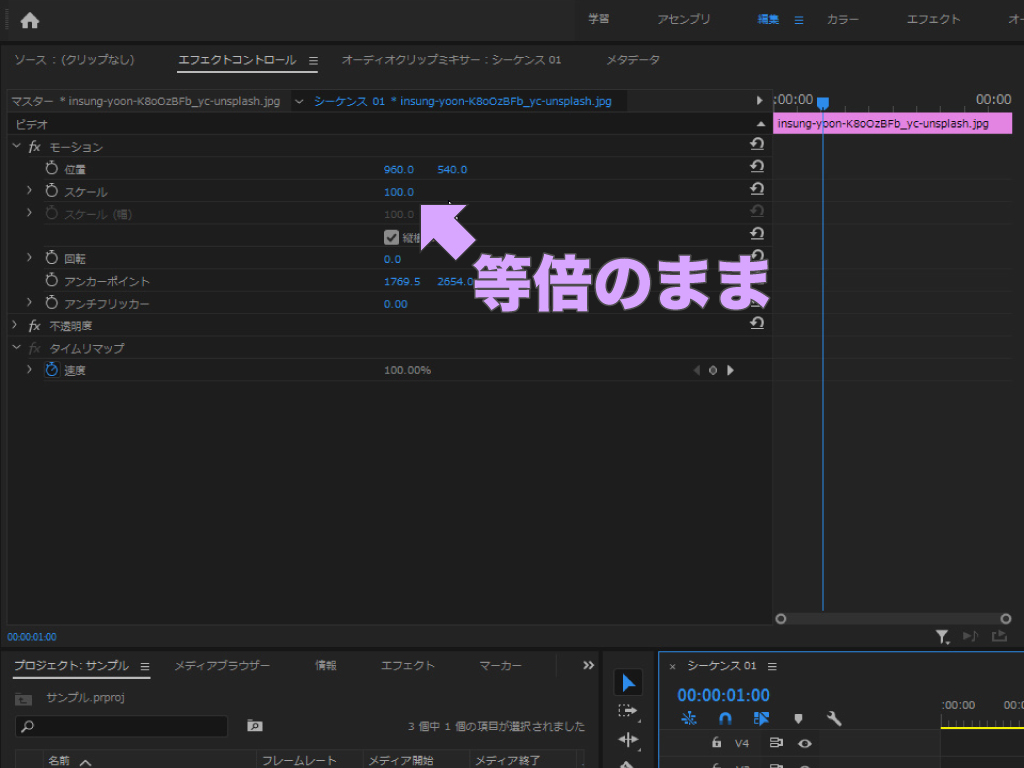Add a marker in Sequence 01 timeline
The height and width of the screenshot is (768, 1024).
tap(798, 719)
